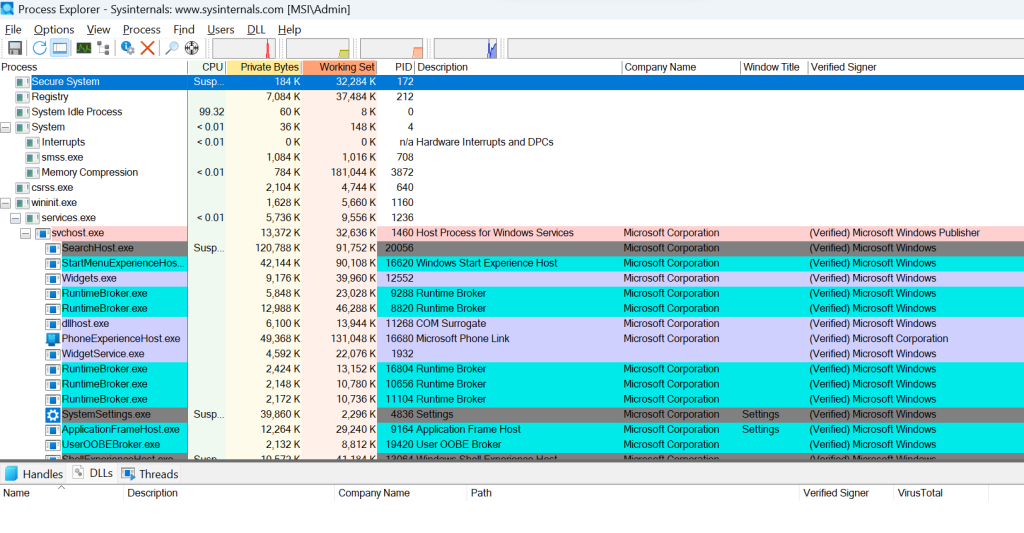Select the Widgets.exe process
Image resolution: width=1024 pixels, height=533 pixels.
[x=512, y=278]
